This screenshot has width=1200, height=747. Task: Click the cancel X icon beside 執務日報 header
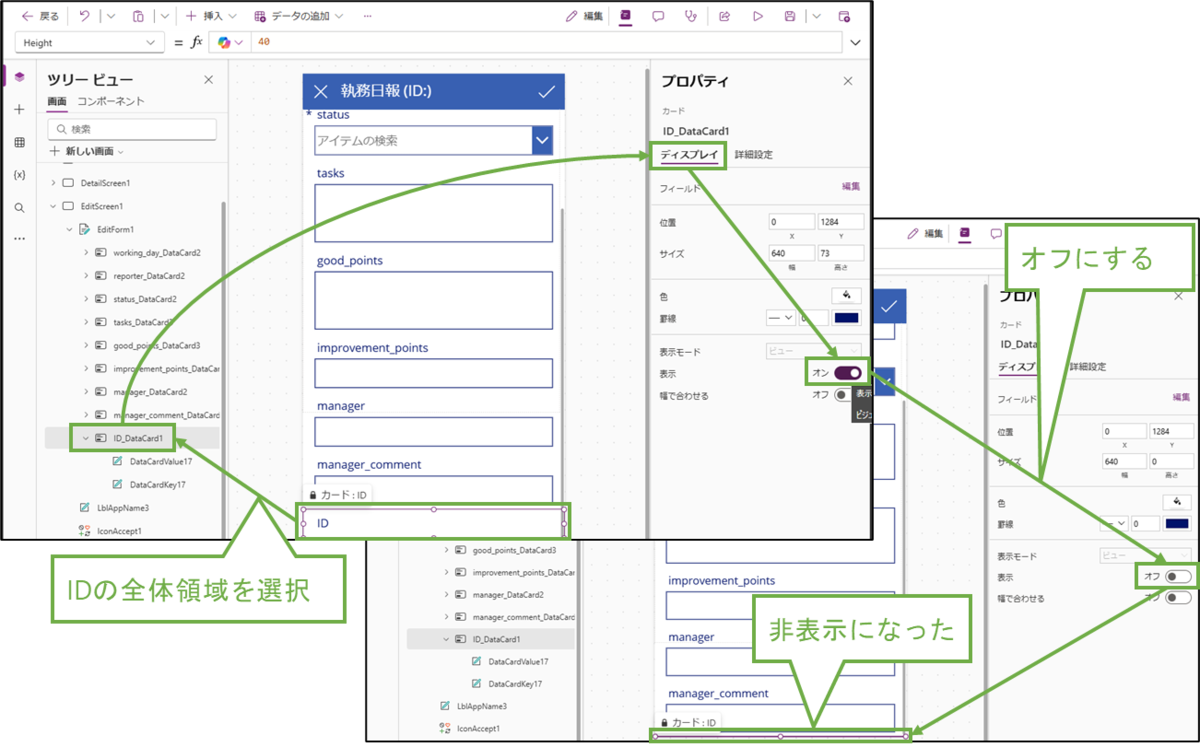click(320, 91)
